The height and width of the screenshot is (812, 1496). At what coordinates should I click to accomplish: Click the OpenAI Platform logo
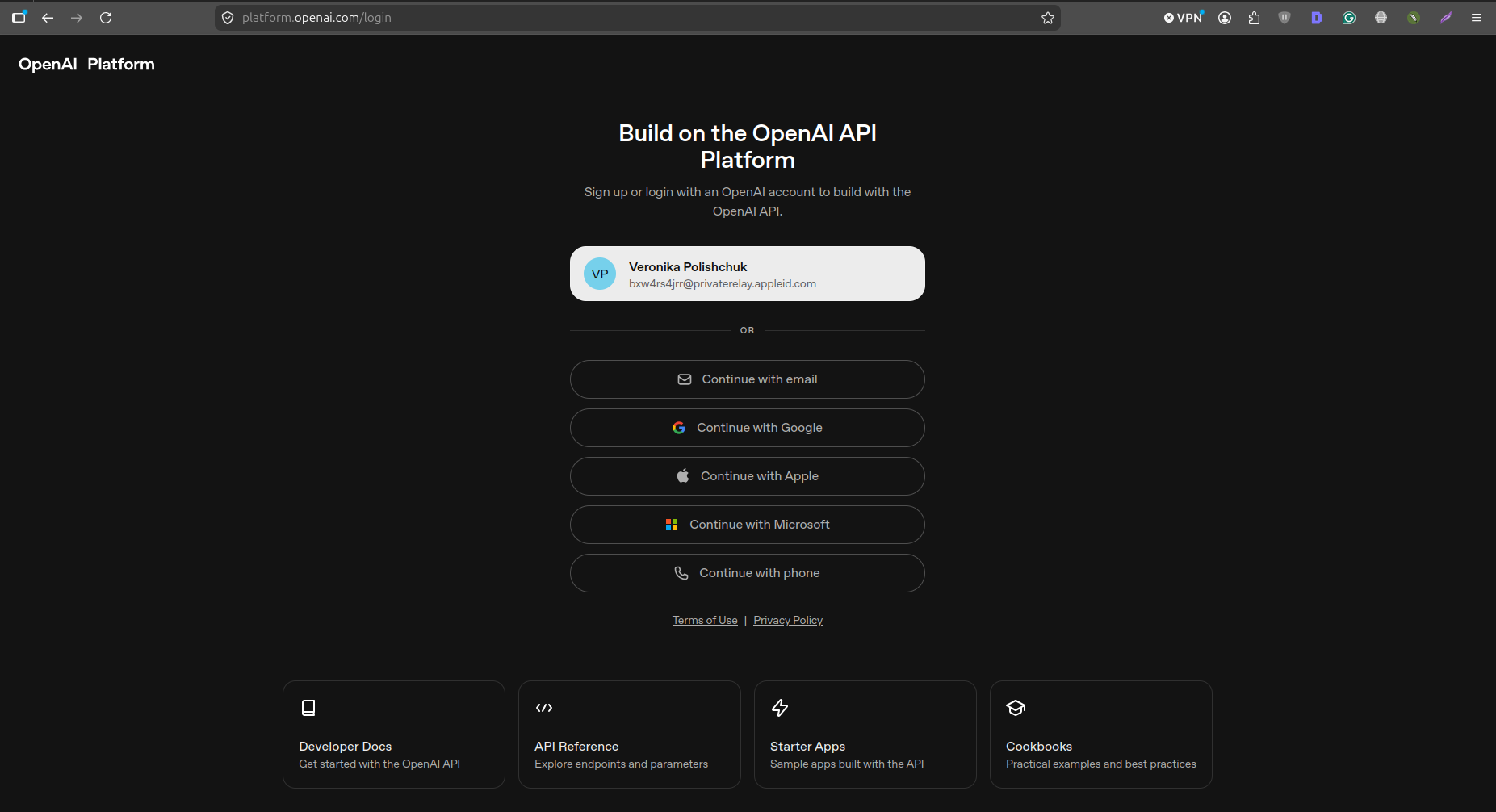click(x=86, y=64)
